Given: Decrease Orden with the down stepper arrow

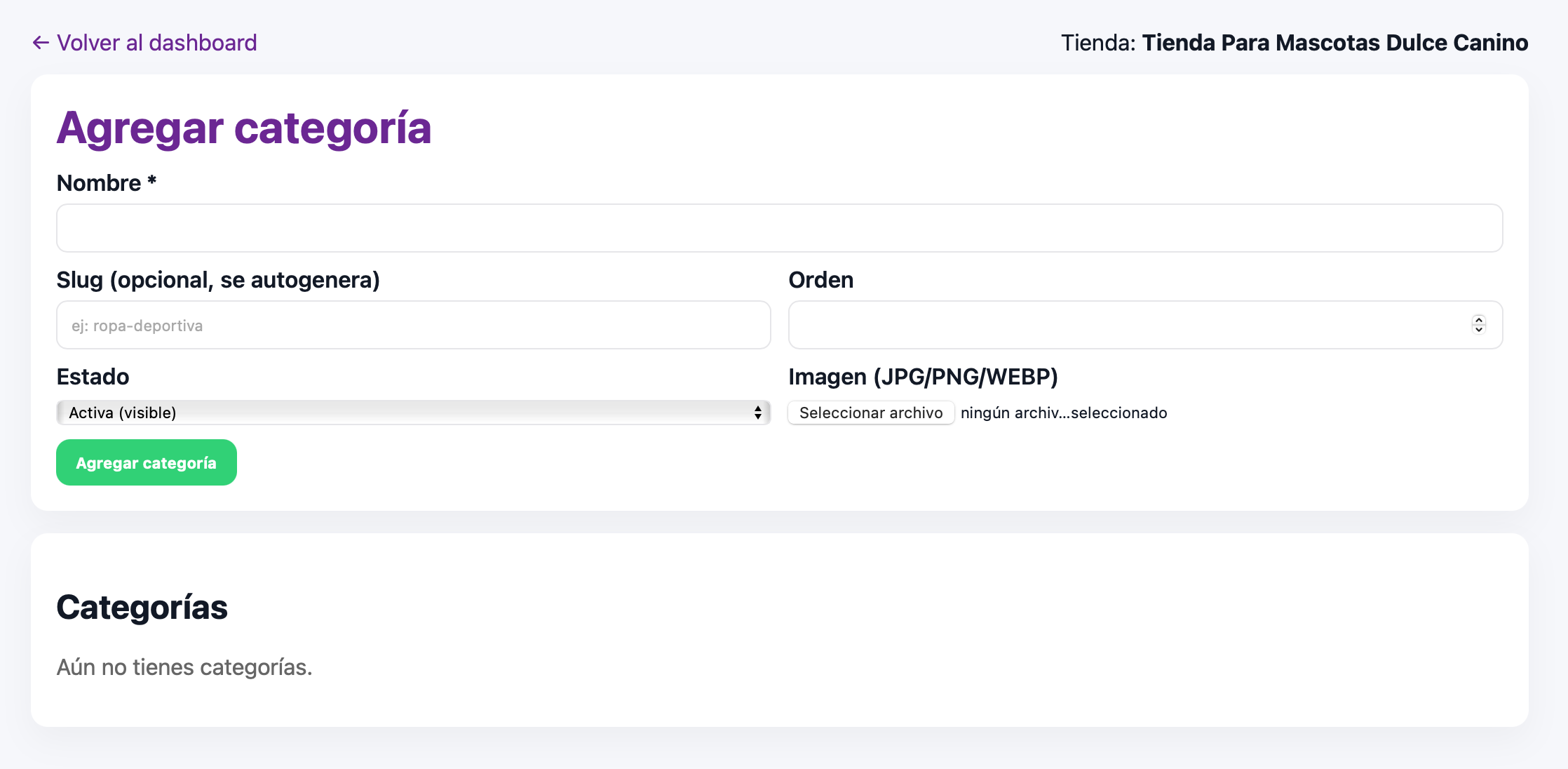Looking at the screenshot, I should [1478, 330].
